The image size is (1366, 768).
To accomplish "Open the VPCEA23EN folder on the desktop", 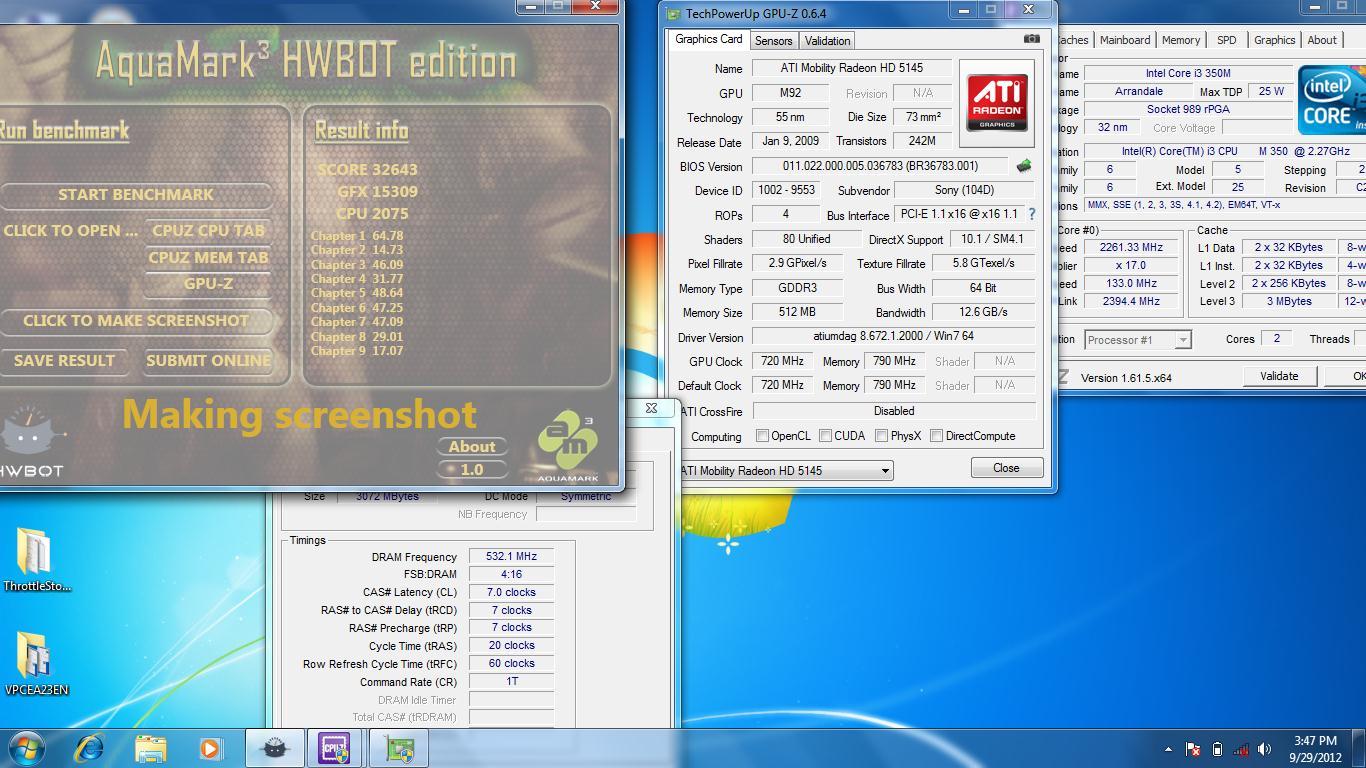I will tap(36, 663).
